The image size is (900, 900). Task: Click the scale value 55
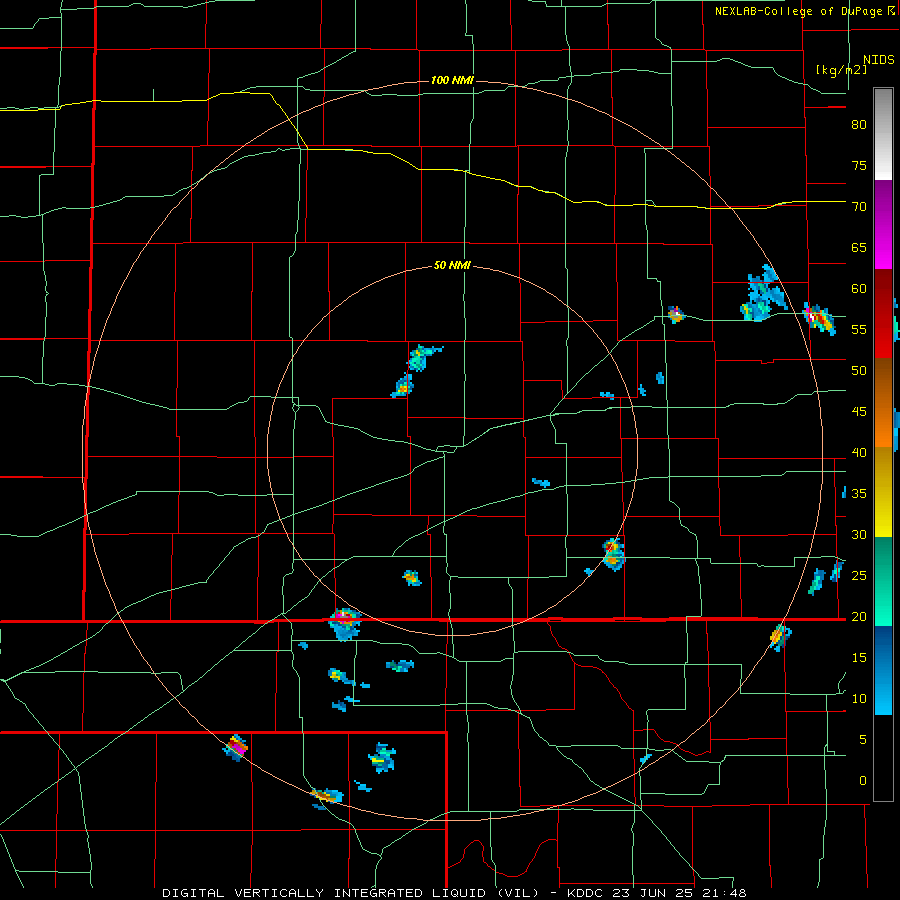click(859, 329)
